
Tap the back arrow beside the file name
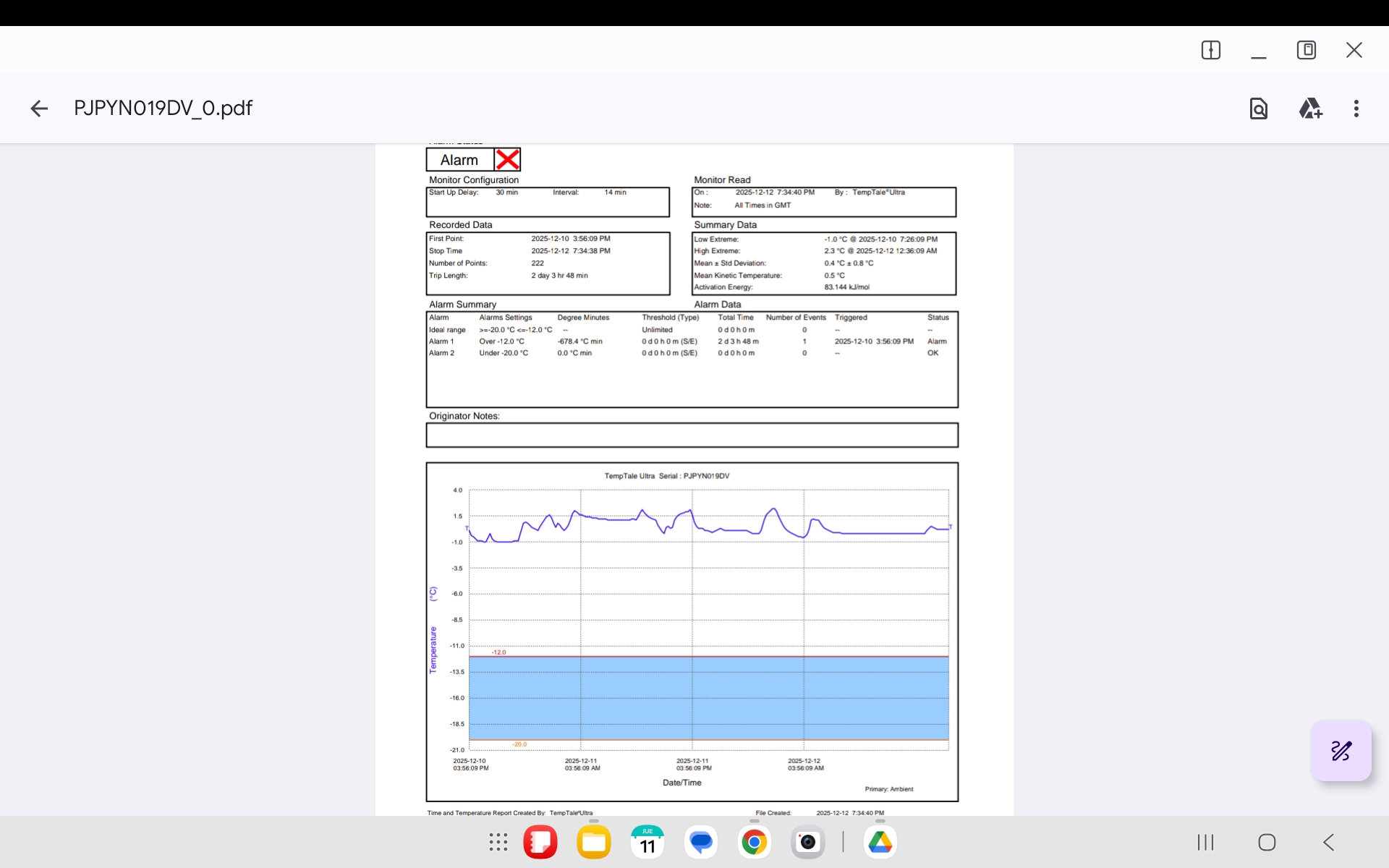(39, 109)
